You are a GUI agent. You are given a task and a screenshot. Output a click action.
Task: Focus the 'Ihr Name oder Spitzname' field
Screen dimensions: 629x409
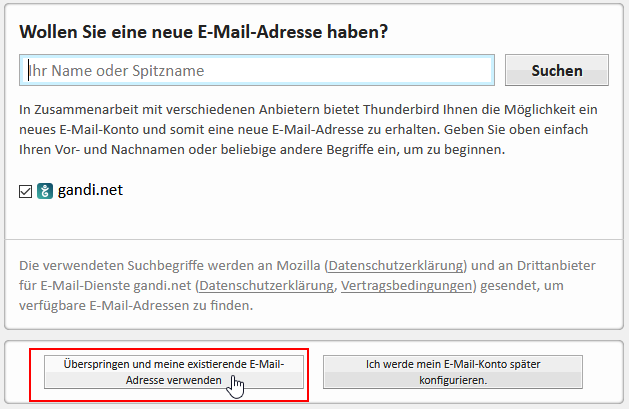click(257, 70)
